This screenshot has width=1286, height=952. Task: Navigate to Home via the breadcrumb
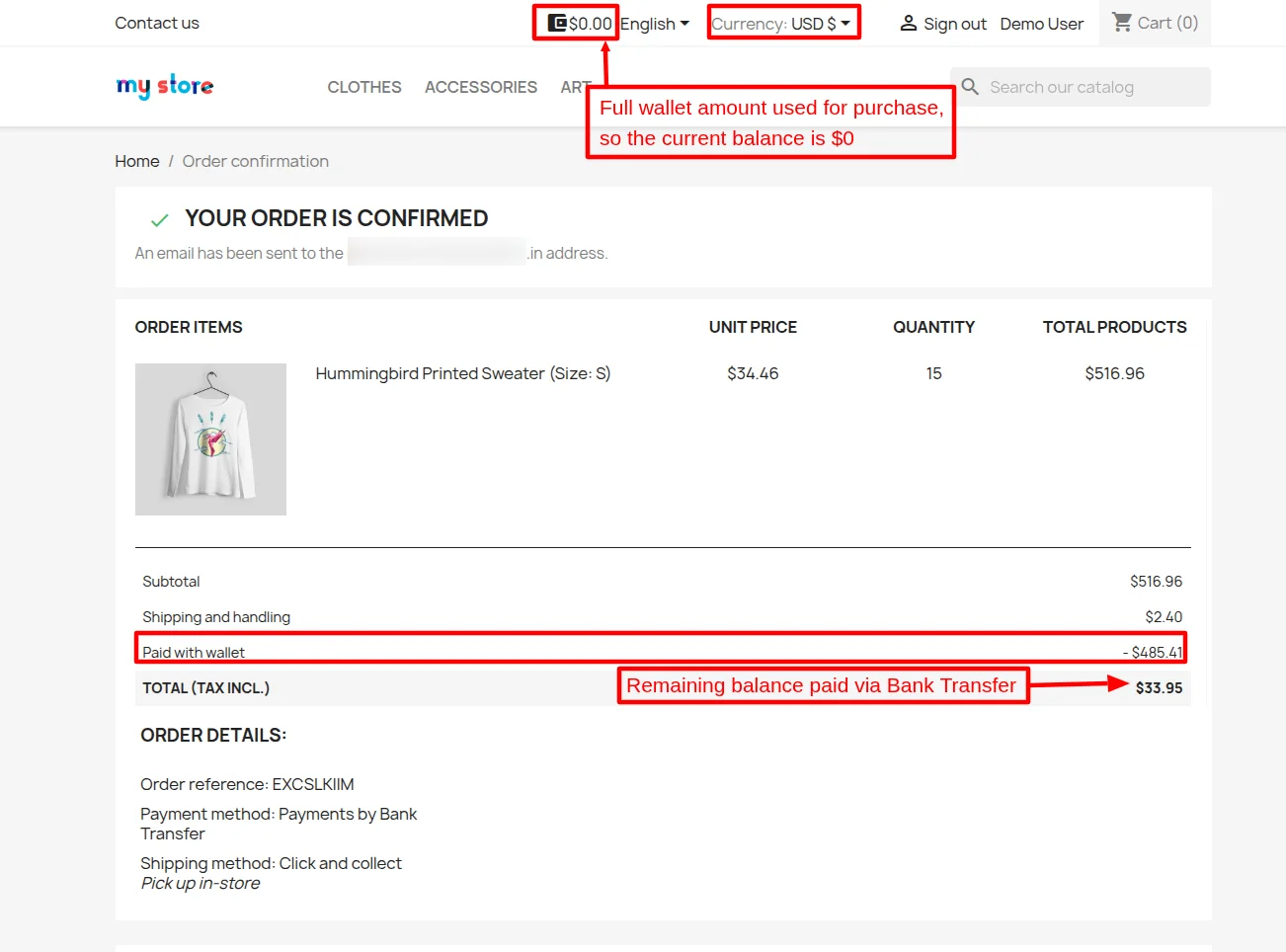click(136, 161)
